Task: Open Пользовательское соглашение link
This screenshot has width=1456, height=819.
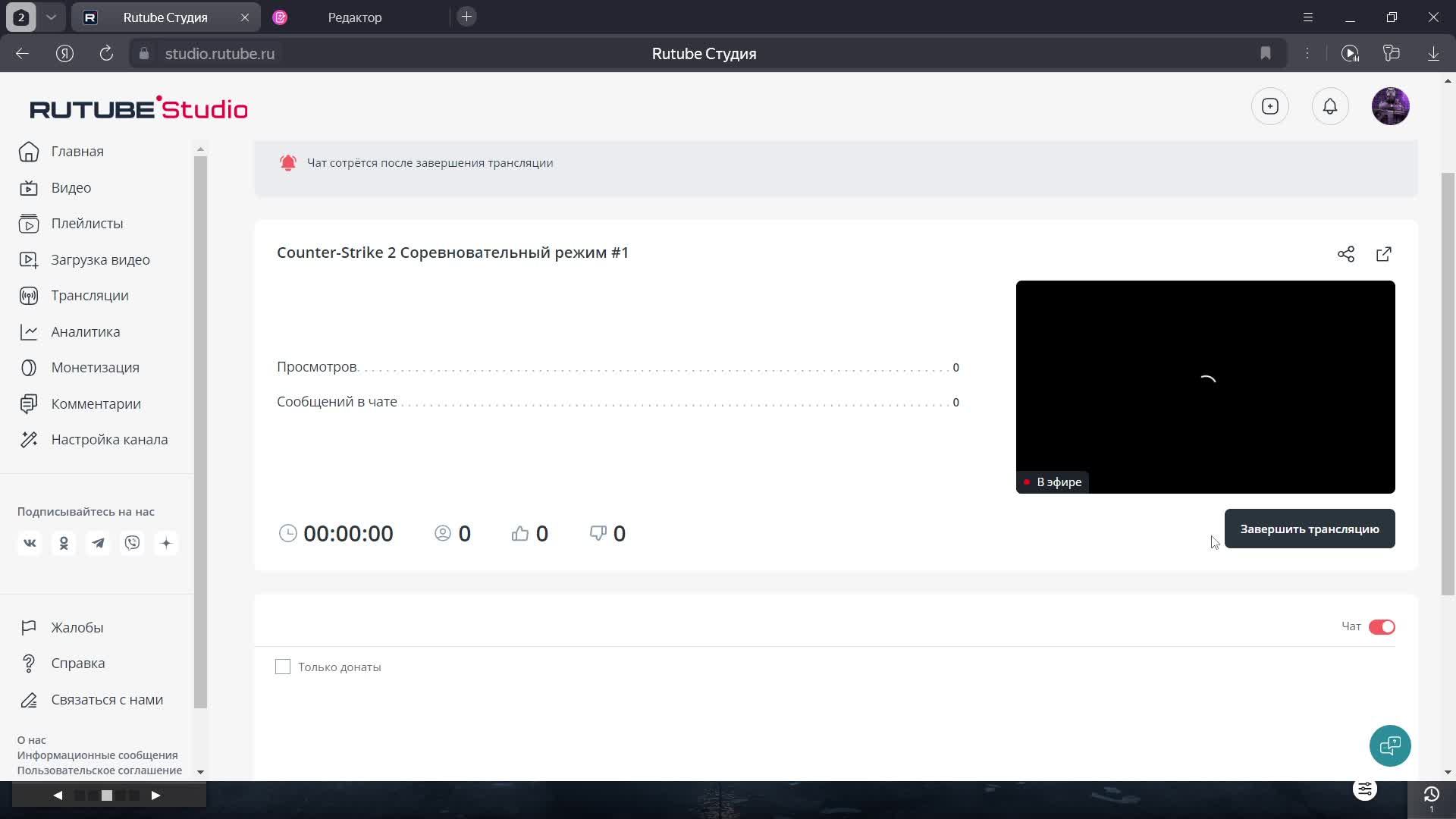Action: [99, 770]
